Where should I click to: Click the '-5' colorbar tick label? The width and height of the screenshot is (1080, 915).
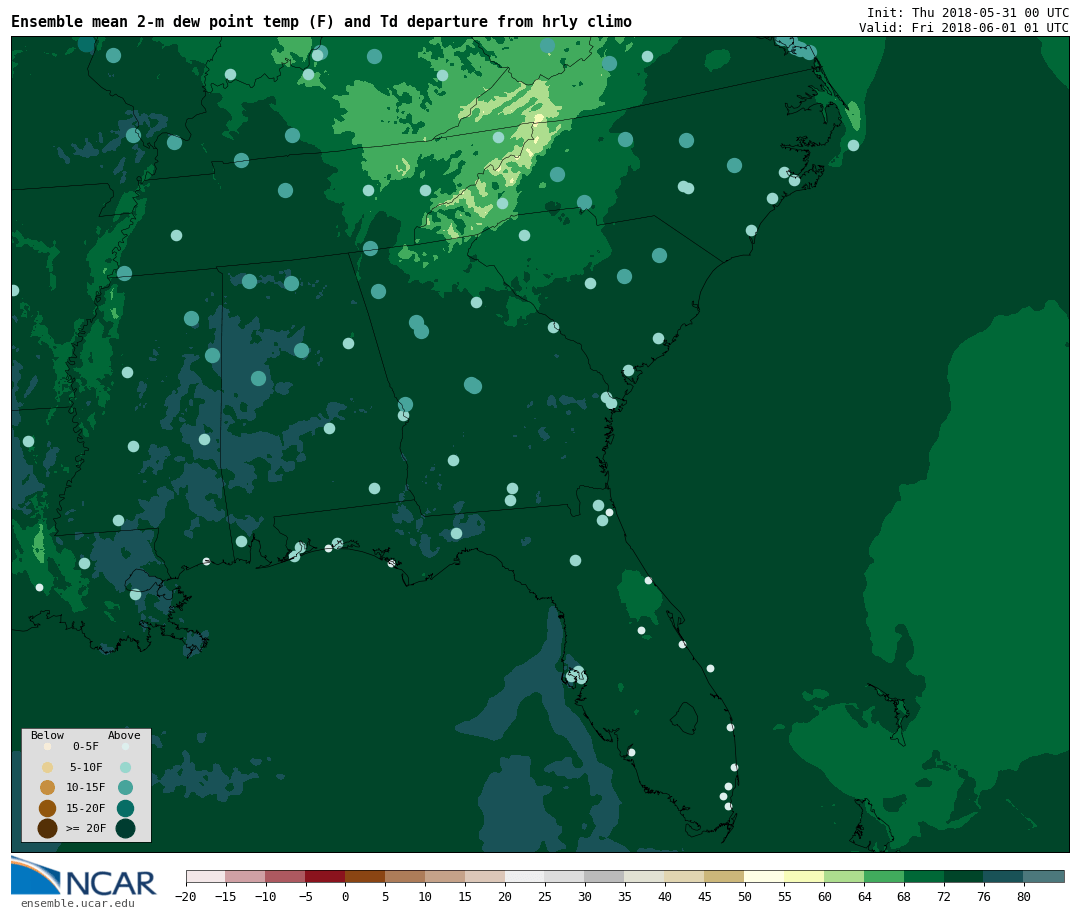coord(305,896)
